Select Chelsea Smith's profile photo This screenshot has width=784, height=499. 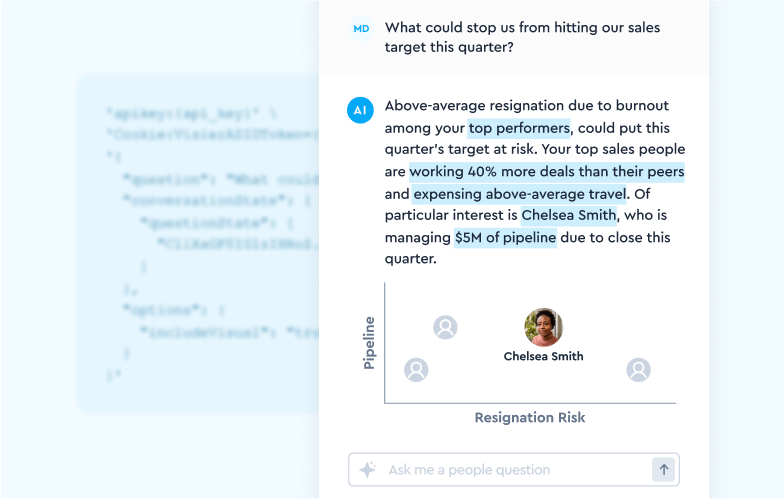pyautogui.click(x=543, y=327)
